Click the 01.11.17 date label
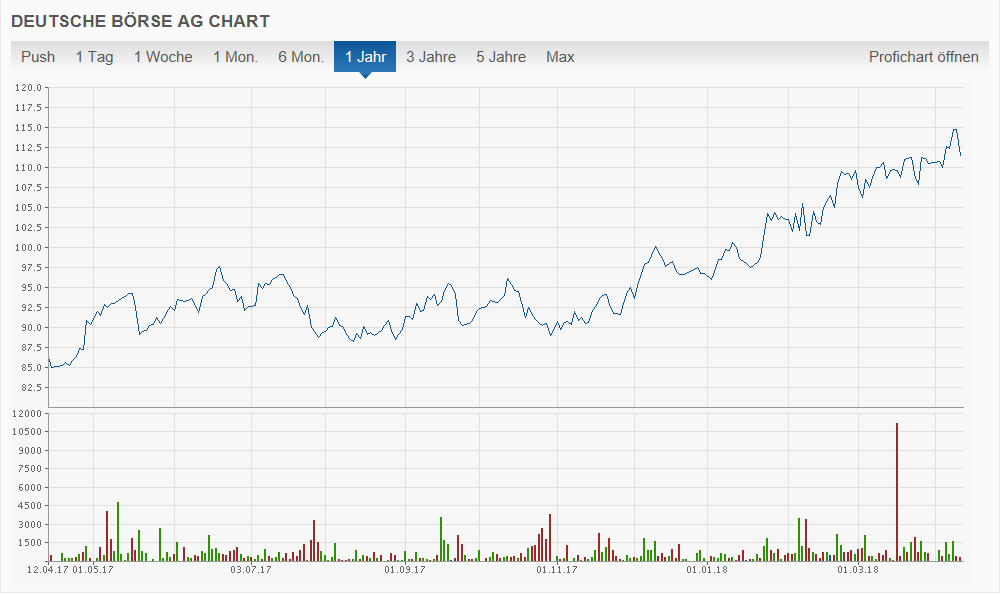1001x595 pixels. coord(557,569)
